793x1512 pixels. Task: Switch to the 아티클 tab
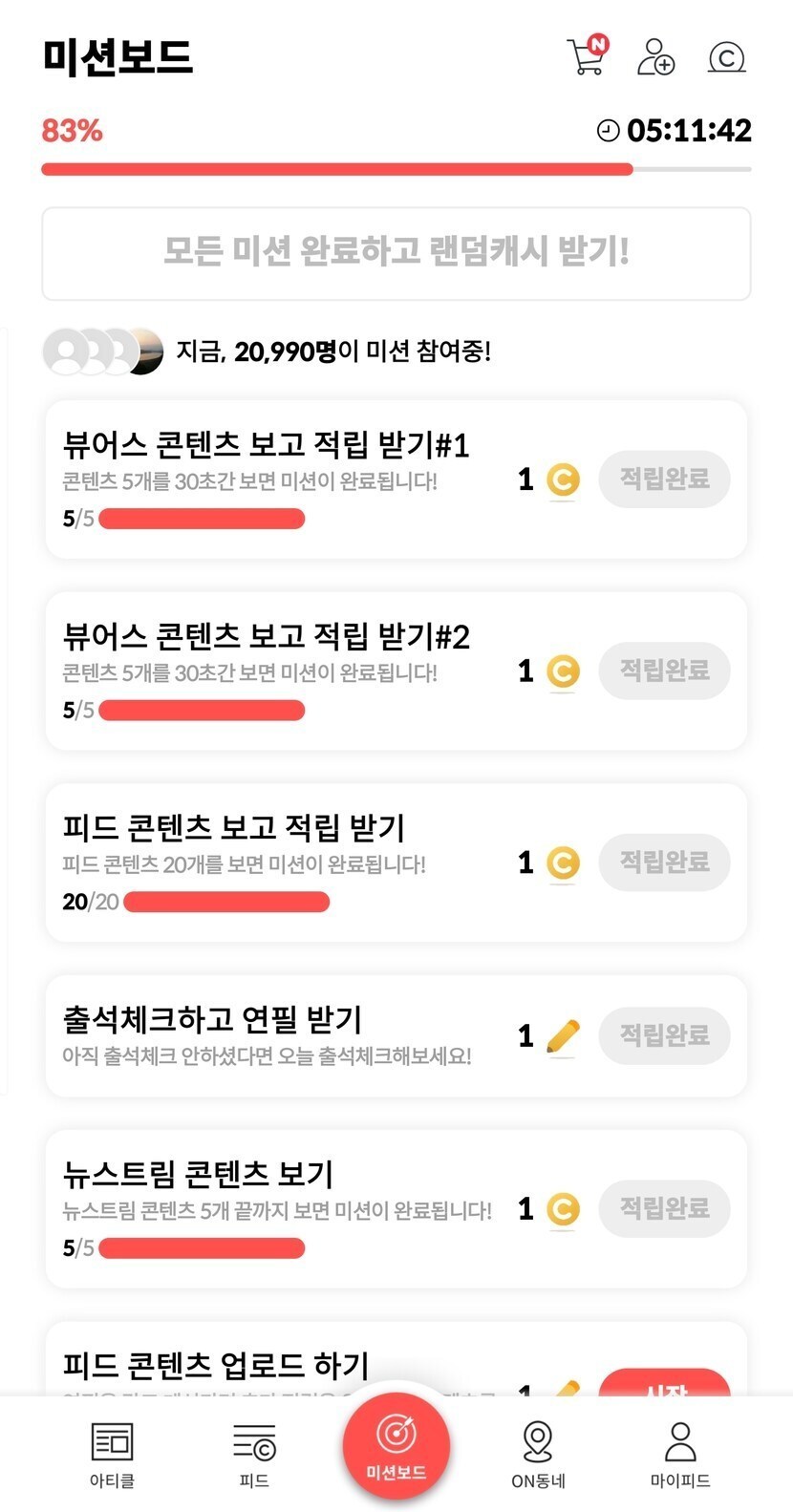pyautogui.click(x=112, y=1454)
